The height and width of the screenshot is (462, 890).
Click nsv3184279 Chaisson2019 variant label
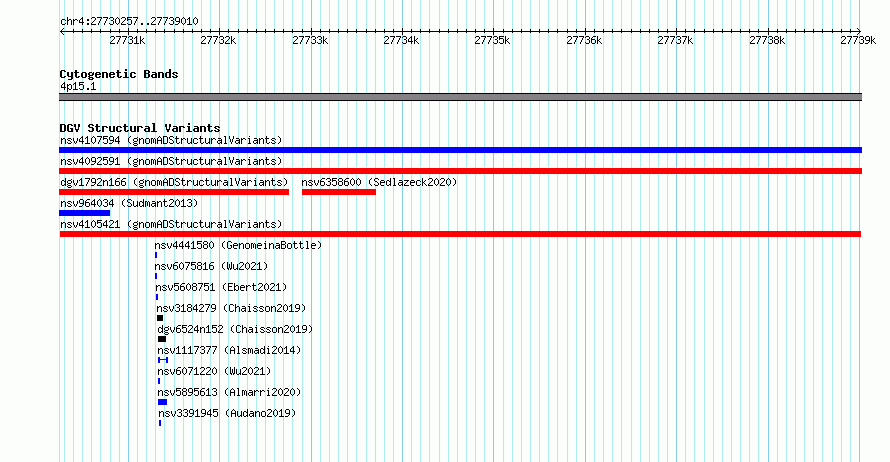[232, 308]
